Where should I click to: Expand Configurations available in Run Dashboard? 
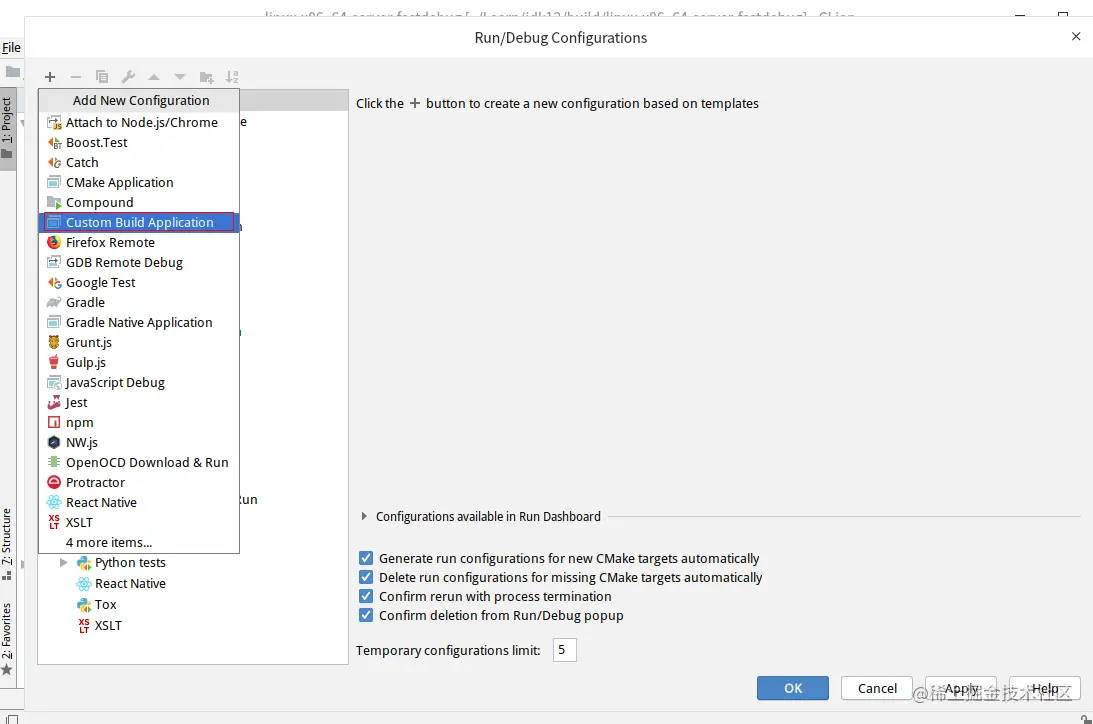point(364,516)
